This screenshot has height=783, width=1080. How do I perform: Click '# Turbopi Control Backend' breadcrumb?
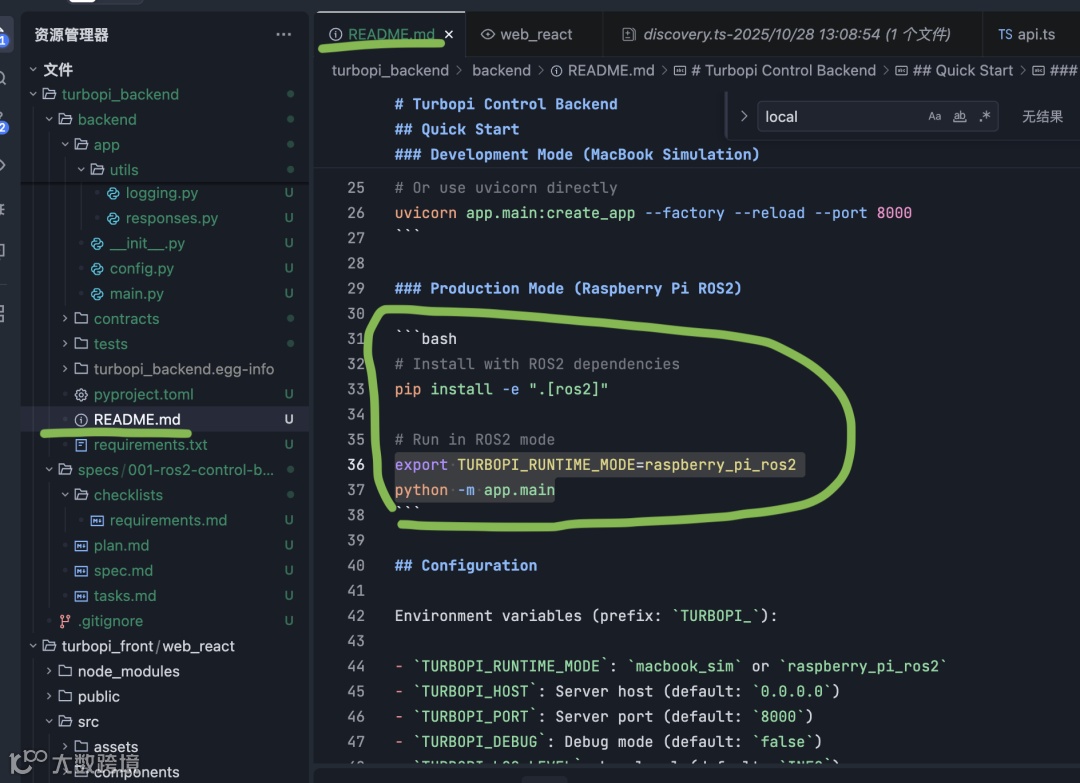tap(783, 70)
